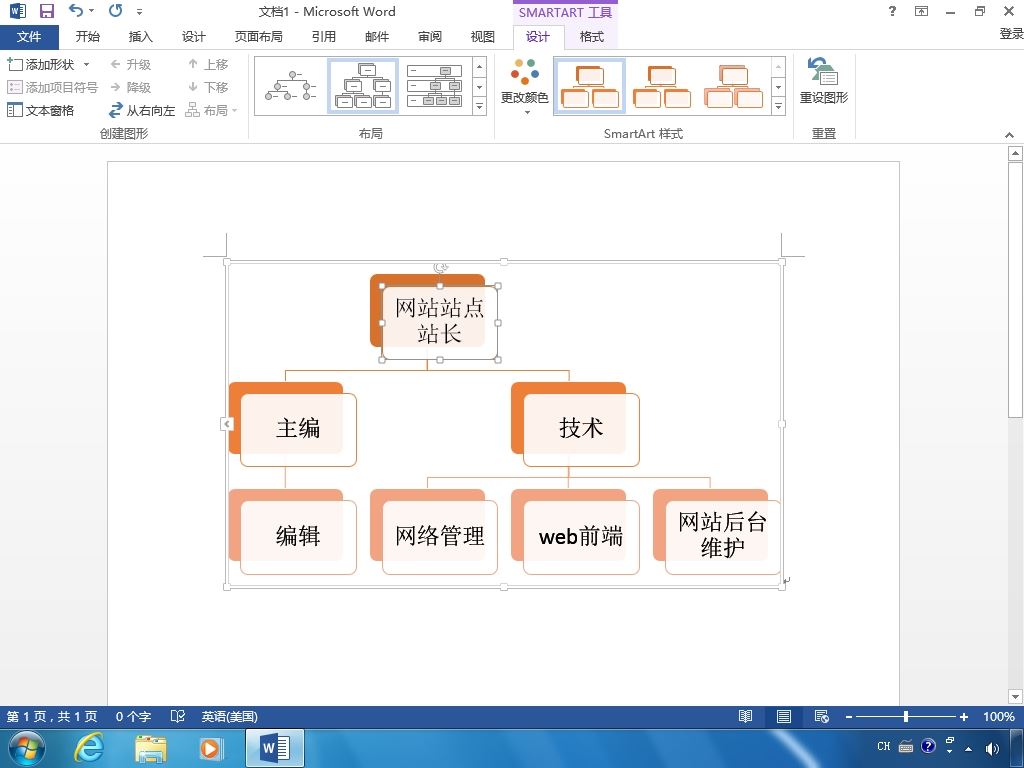Screen dimensions: 1024x768
Task: Toggle 从右向左 layout direction
Action: click(142, 110)
